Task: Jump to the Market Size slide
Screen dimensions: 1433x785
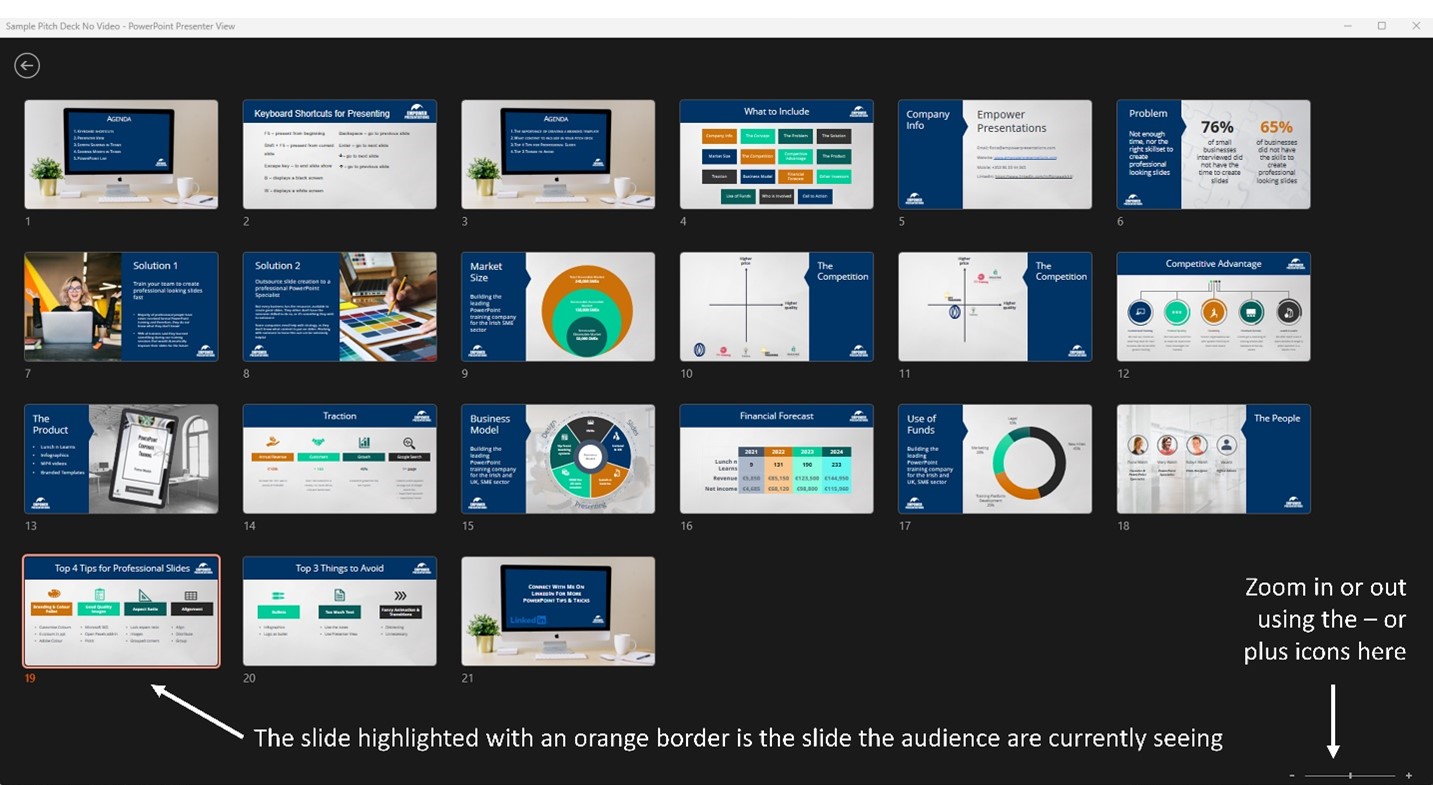Action: 557,305
